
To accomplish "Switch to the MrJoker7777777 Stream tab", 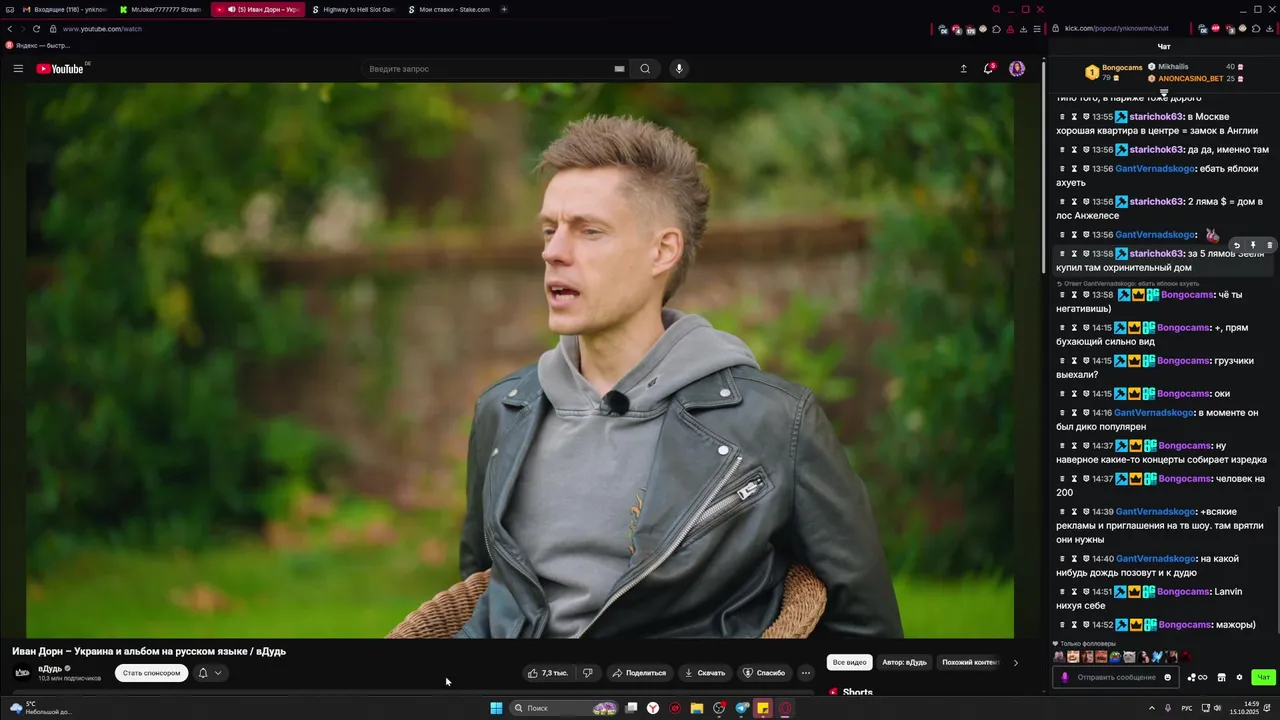I will pyautogui.click(x=160, y=9).
